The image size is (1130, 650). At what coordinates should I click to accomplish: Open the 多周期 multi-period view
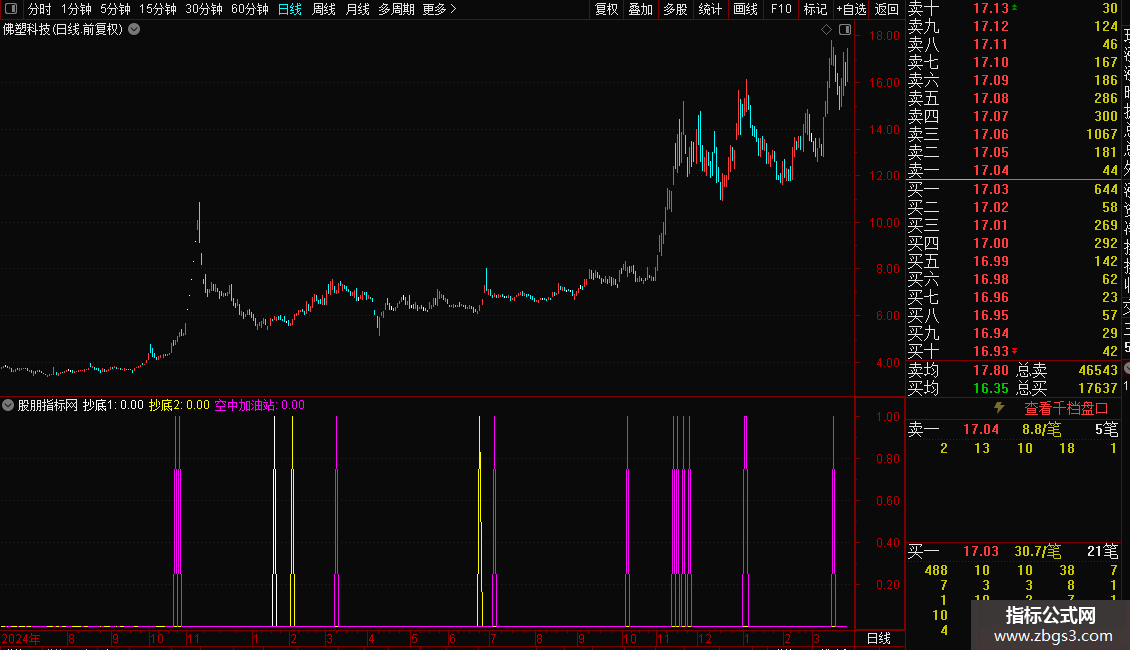(x=396, y=9)
